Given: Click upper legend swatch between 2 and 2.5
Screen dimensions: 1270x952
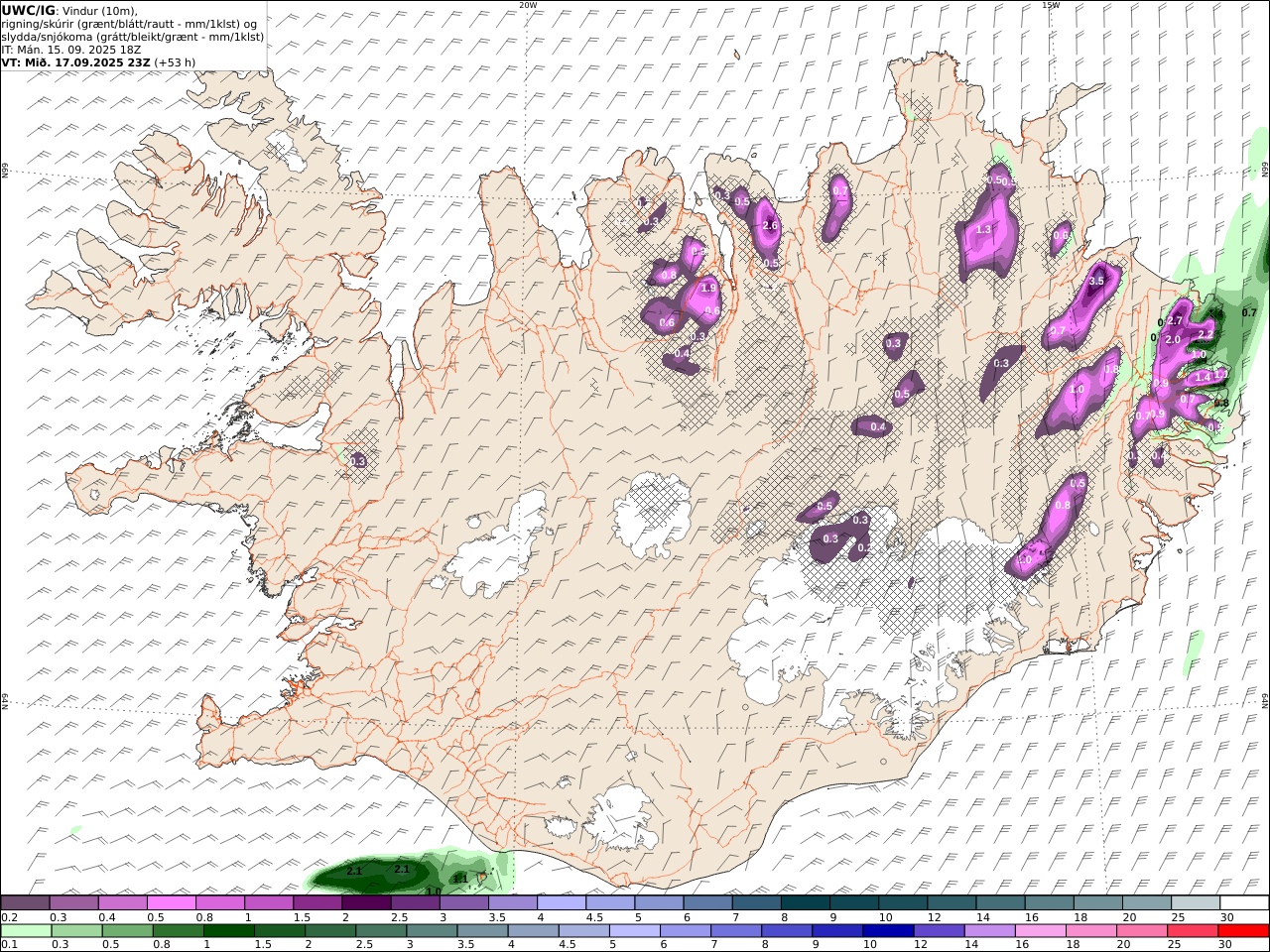Looking at the screenshot, I should [x=366, y=903].
